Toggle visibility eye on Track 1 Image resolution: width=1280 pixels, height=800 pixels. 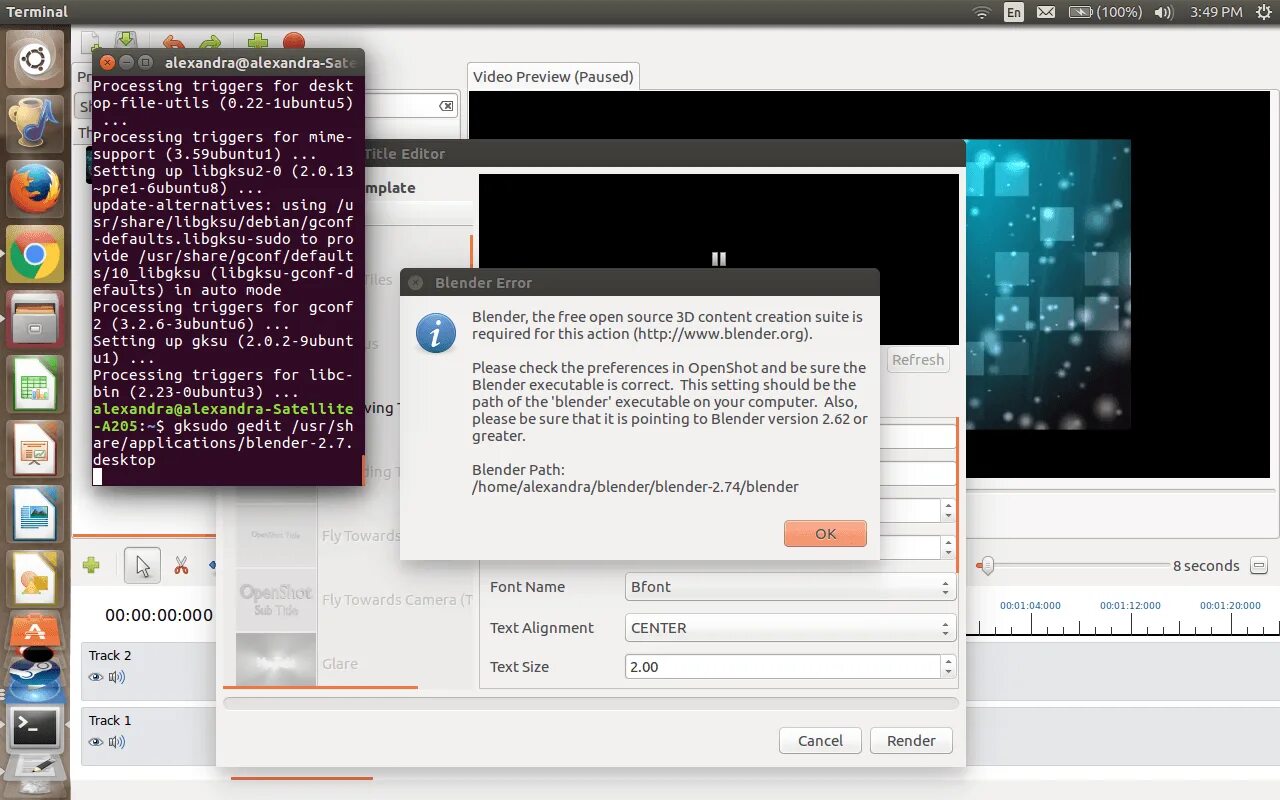pyautogui.click(x=96, y=742)
